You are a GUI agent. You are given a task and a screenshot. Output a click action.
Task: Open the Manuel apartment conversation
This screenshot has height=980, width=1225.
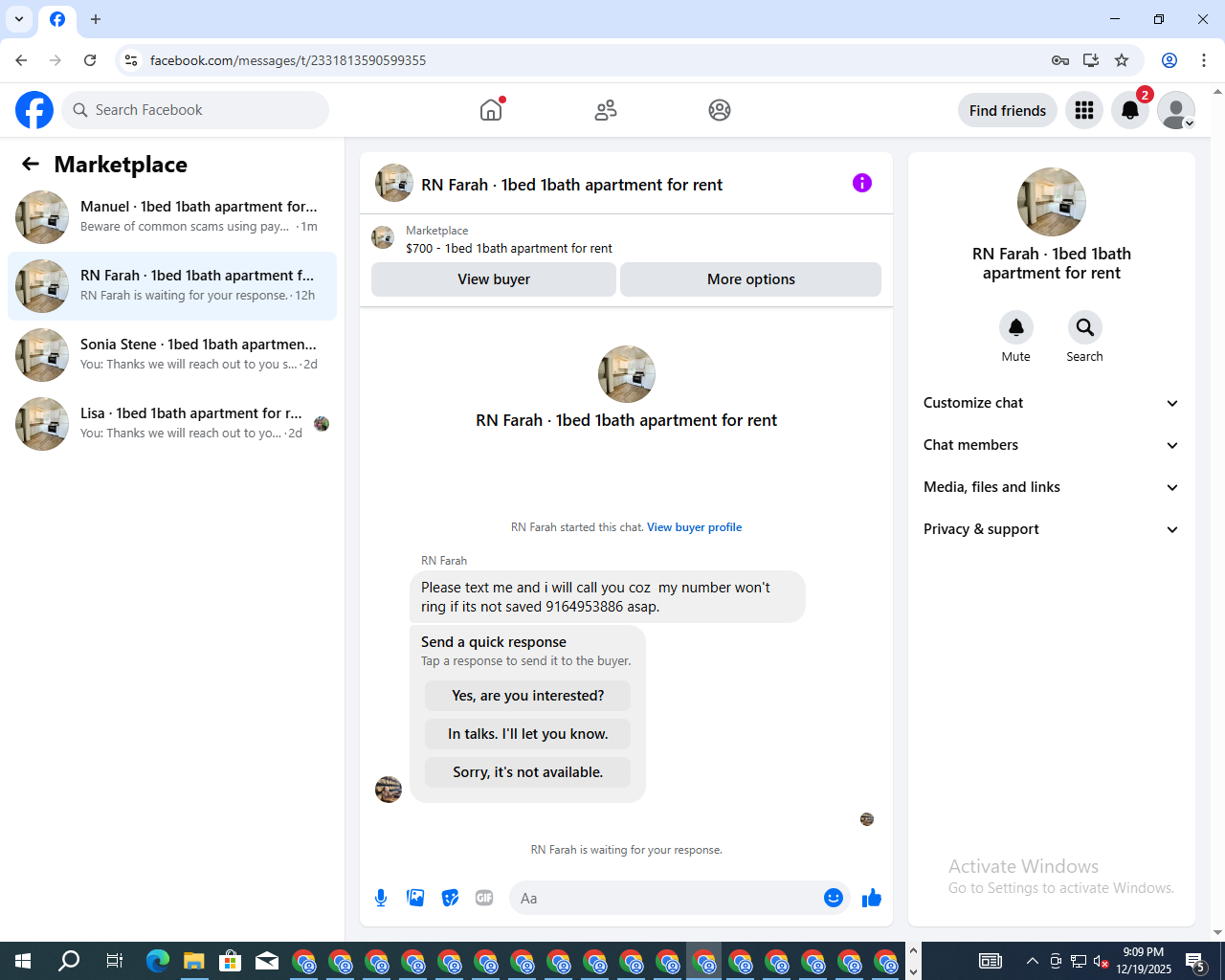pyautogui.click(x=172, y=217)
